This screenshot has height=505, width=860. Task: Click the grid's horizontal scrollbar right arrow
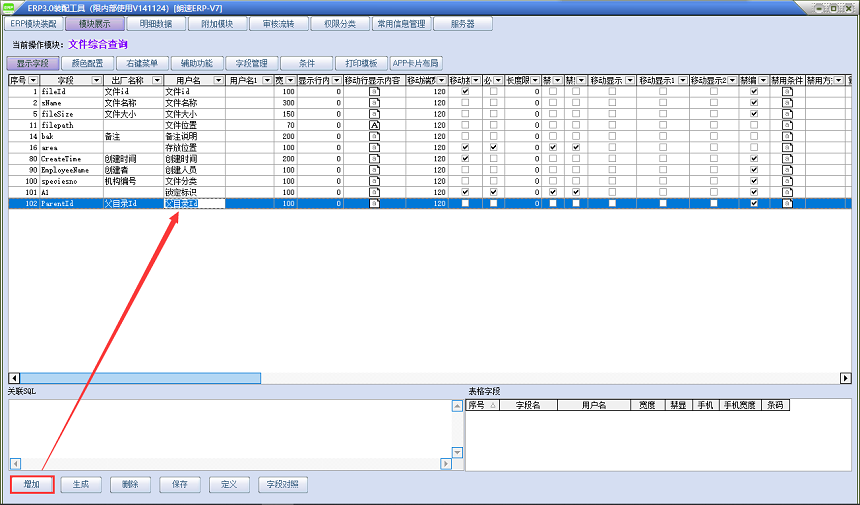pyautogui.click(x=846, y=378)
